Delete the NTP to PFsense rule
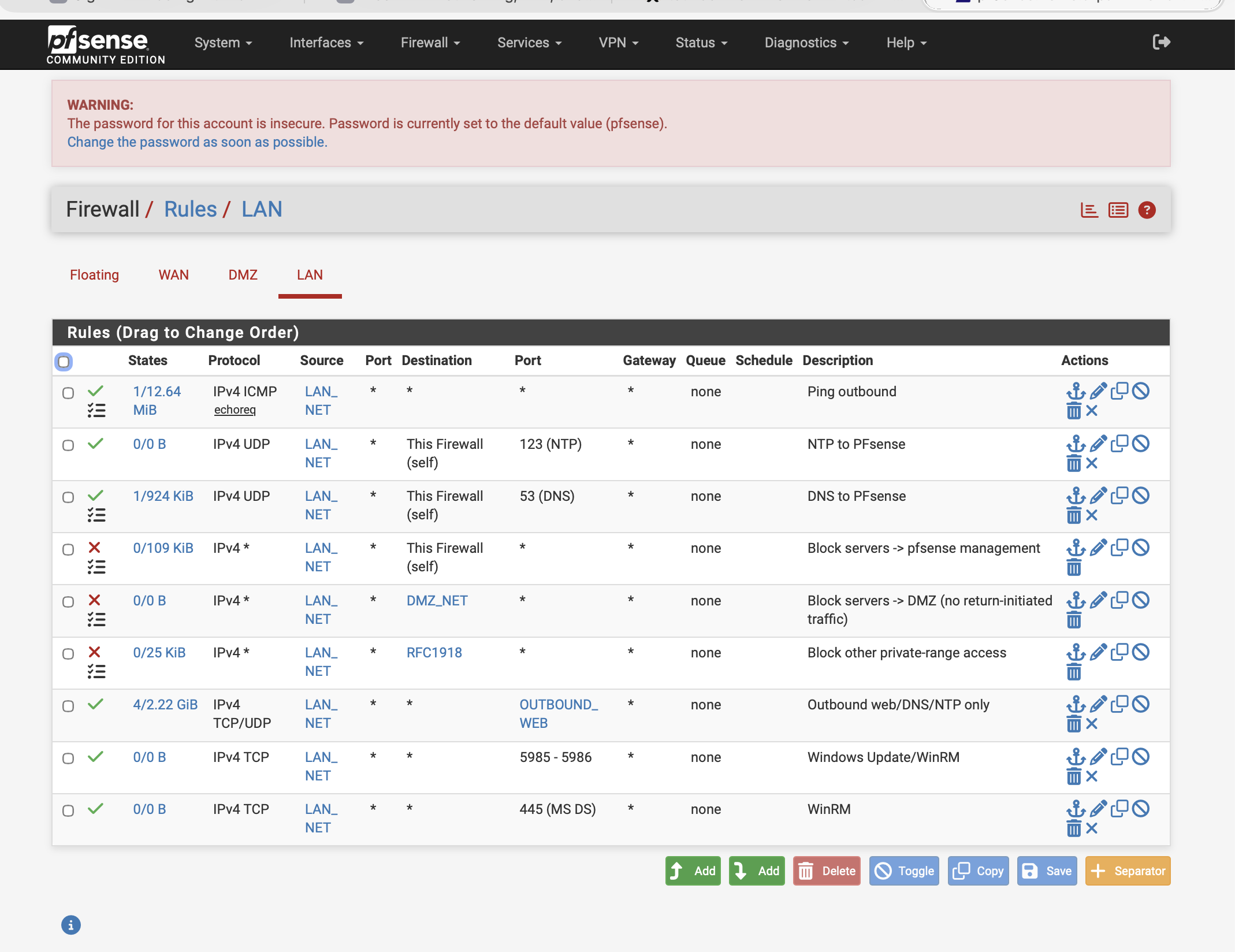1235x952 pixels. tap(1074, 464)
